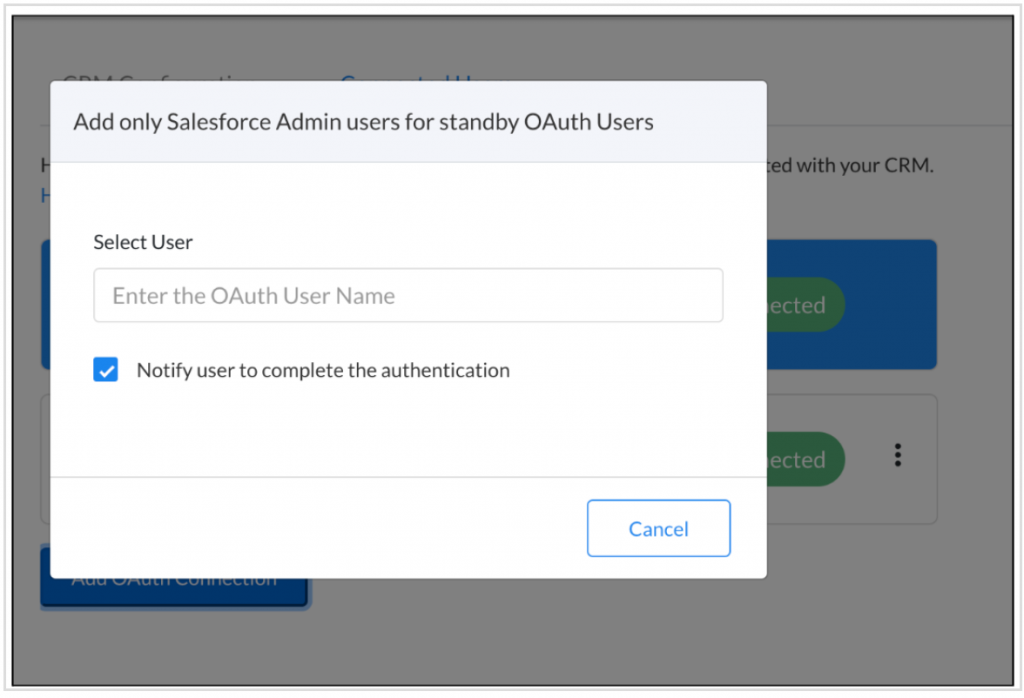Image resolution: width=1024 pixels, height=698 pixels.
Task: Click the grey header bar right of the dialog title
Action: [x=710, y=122]
